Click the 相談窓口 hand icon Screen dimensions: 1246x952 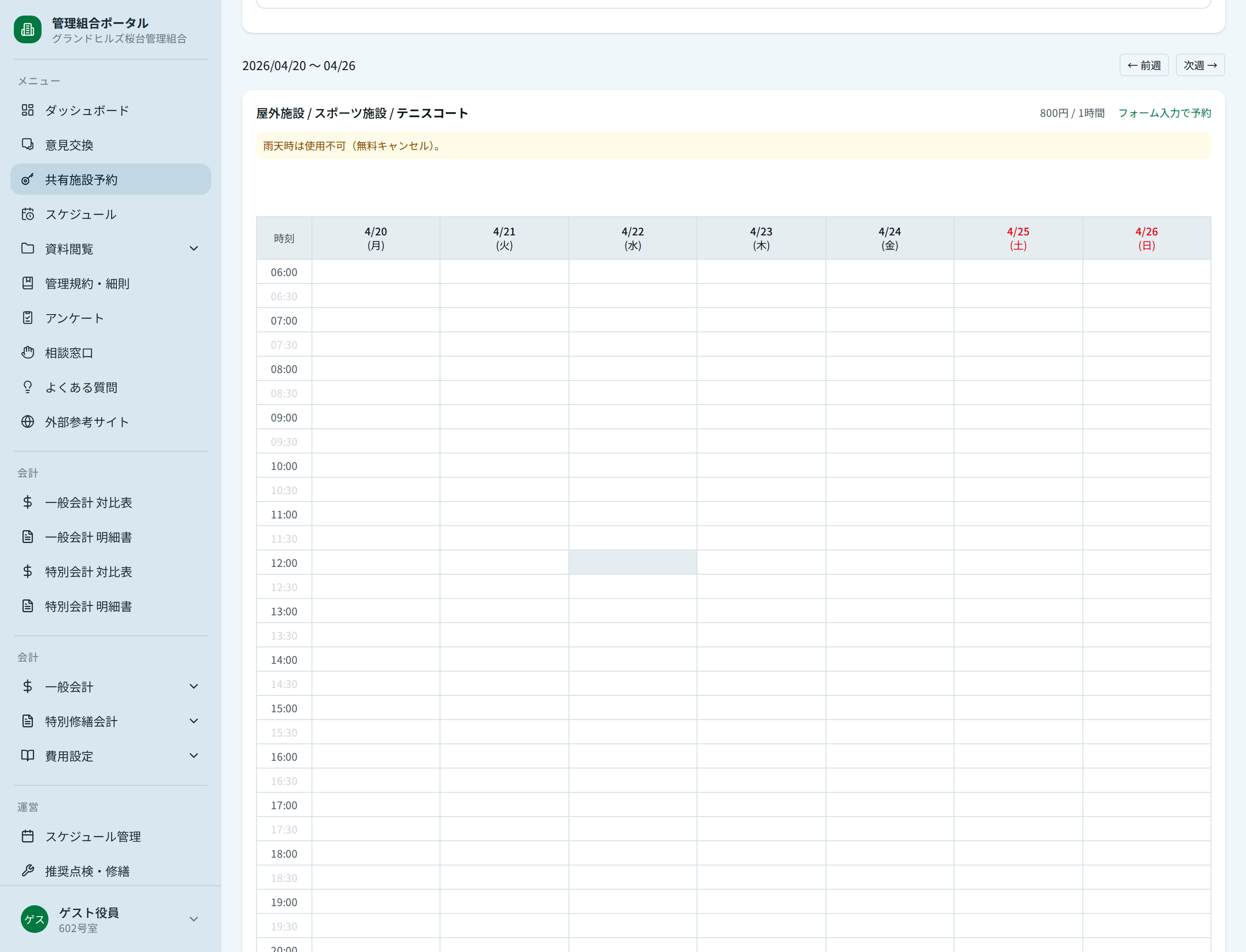coord(27,353)
